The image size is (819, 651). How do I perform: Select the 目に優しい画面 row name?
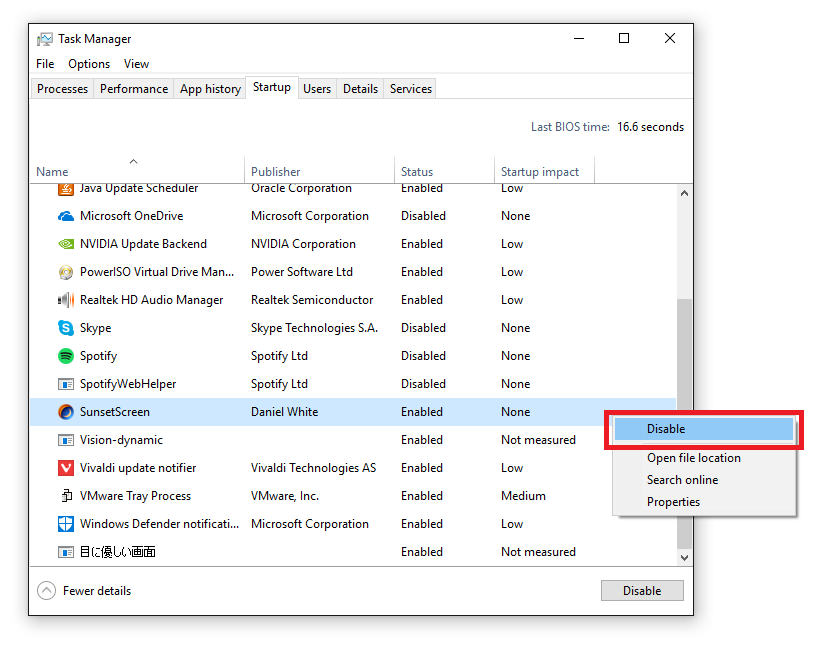coord(118,552)
